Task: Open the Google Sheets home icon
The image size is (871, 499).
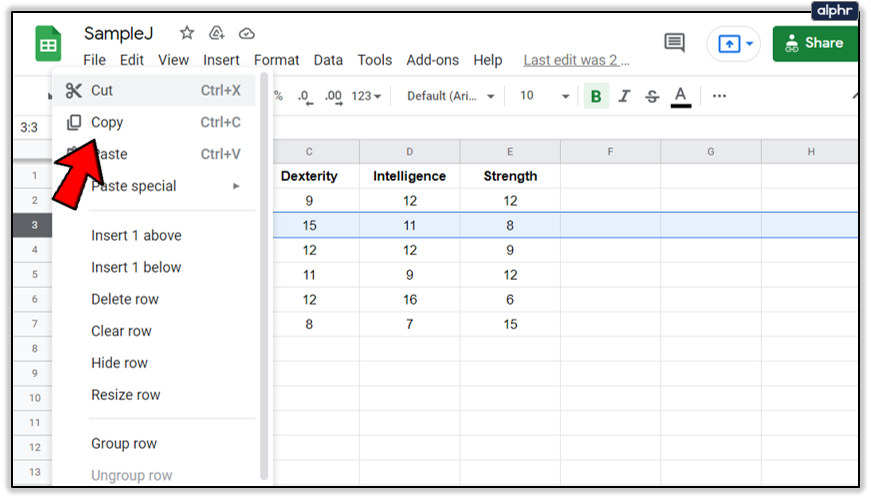Action: tap(48, 43)
